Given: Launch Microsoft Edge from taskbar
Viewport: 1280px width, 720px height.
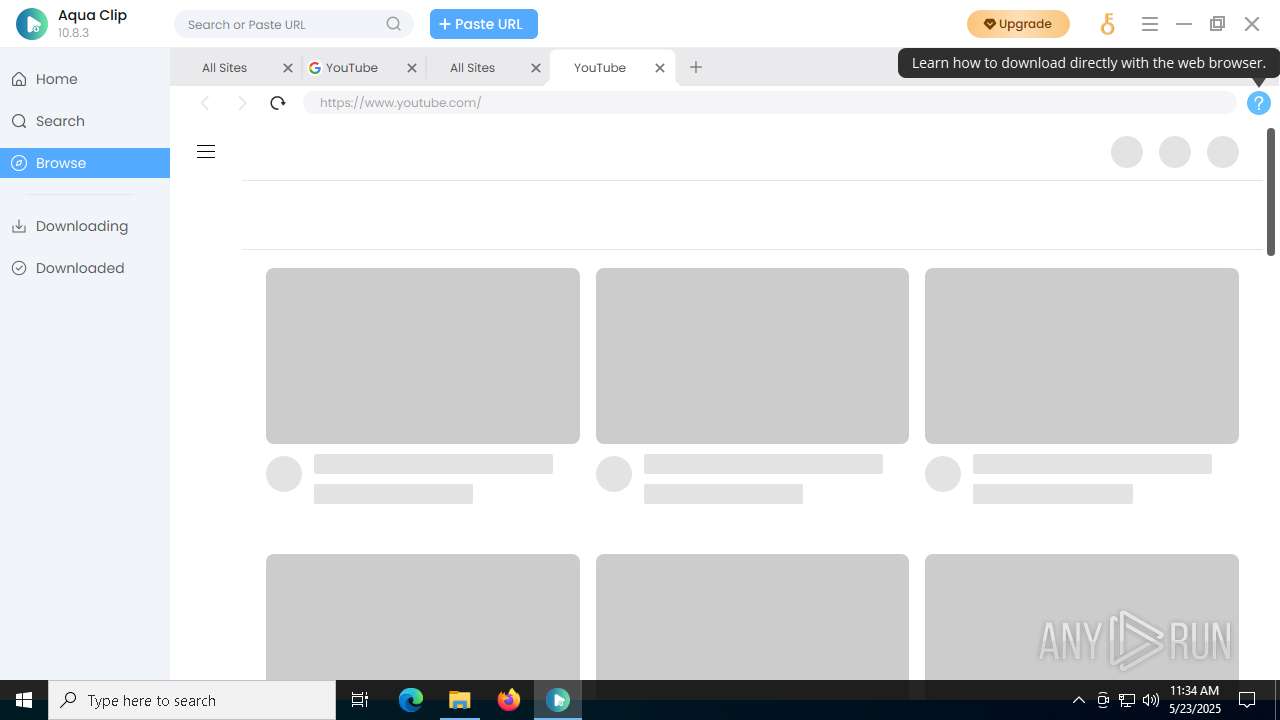Looking at the screenshot, I should pos(411,700).
